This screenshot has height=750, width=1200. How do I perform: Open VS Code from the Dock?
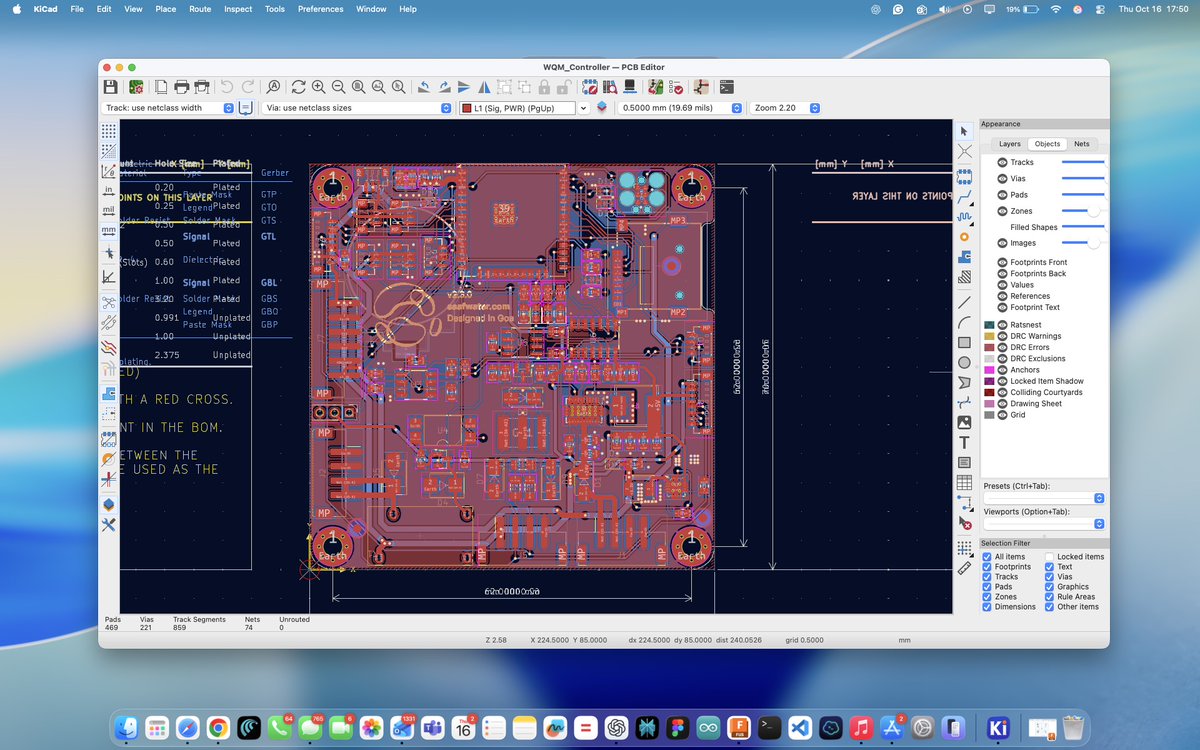pos(798,727)
